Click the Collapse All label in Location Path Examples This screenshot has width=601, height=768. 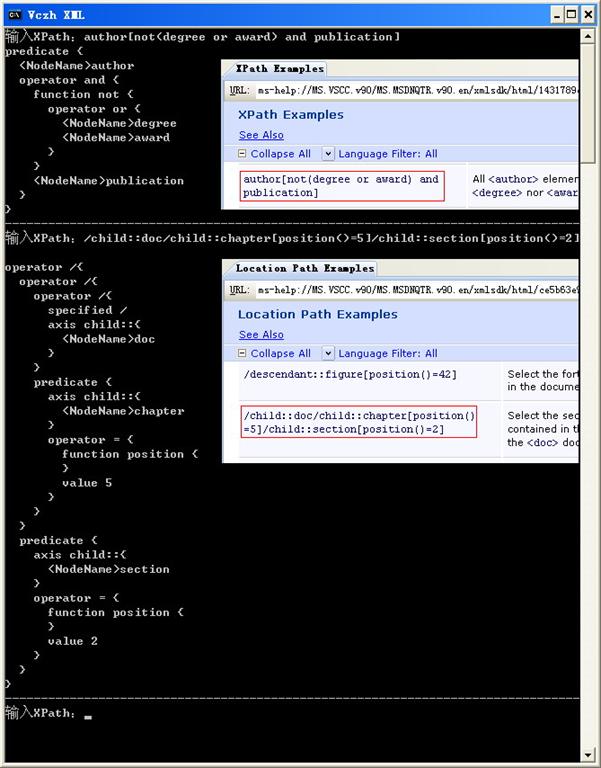pos(281,353)
